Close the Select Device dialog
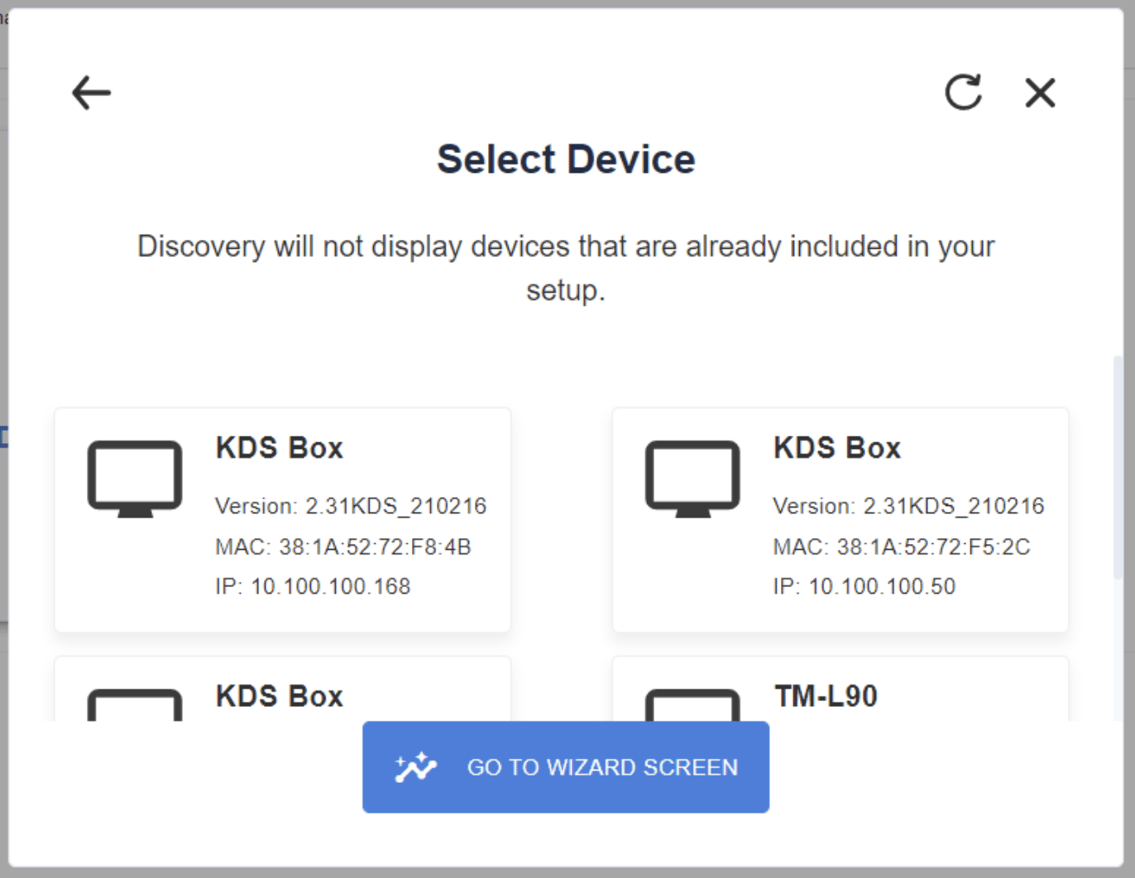 tap(1040, 93)
